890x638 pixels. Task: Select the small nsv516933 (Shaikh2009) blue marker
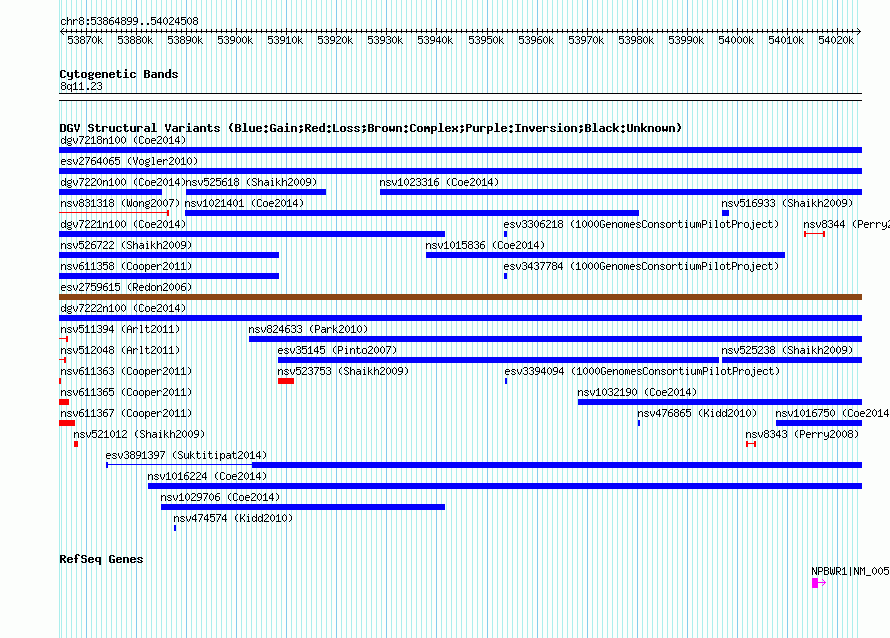[725, 213]
